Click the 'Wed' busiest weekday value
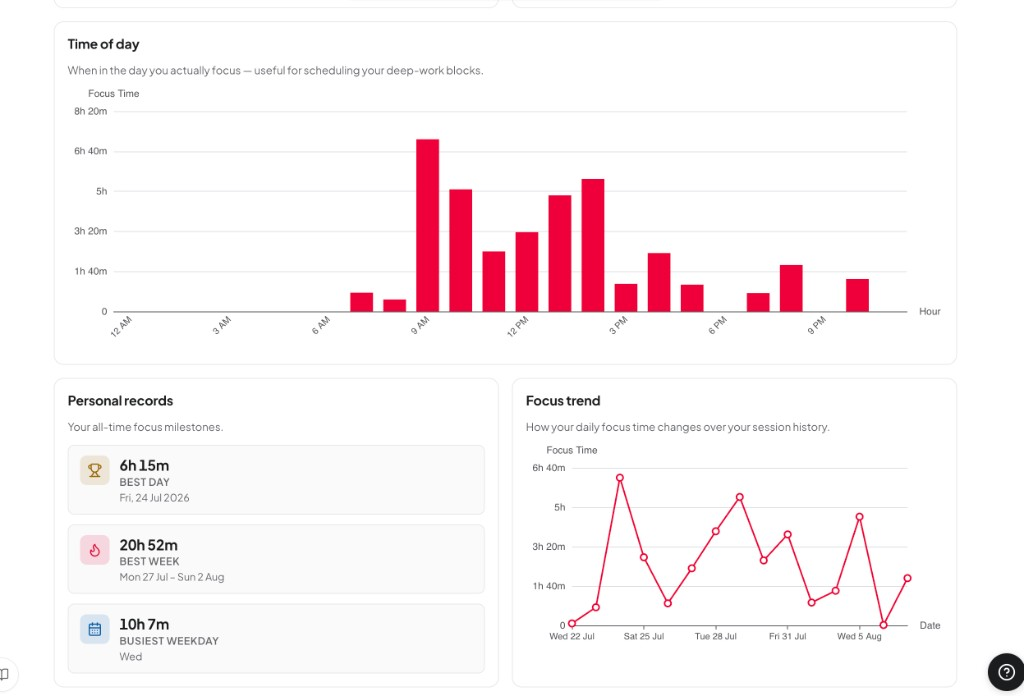Screen dimensions: 1024x696 [131, 657]
